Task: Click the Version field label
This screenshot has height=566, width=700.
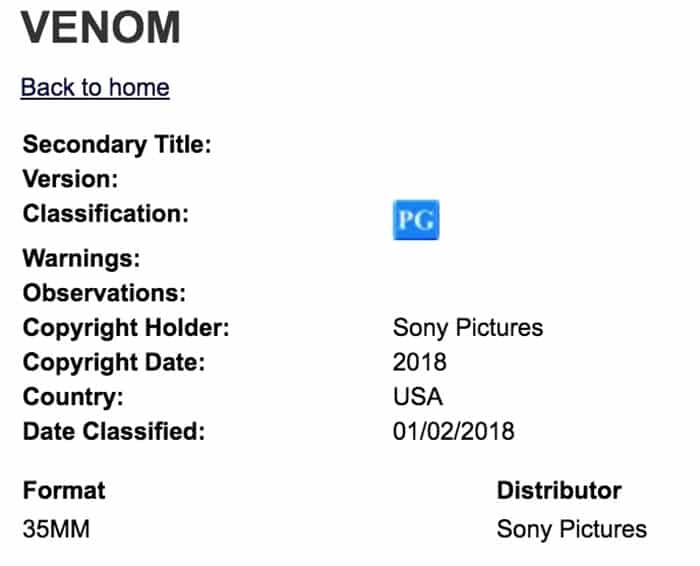Action: click(71, 180)
